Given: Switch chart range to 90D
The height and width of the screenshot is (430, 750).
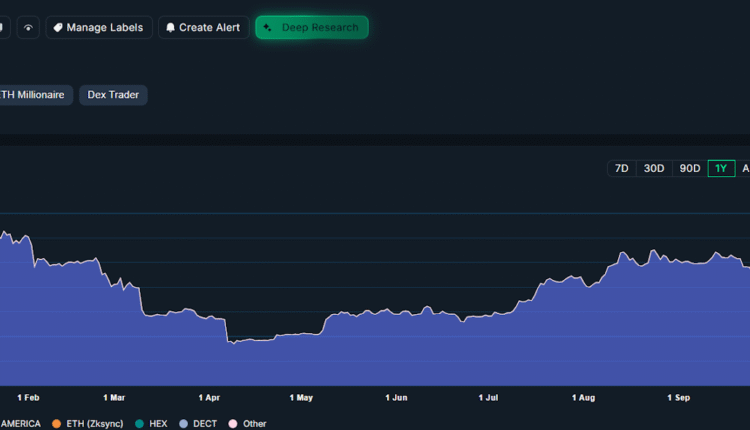Looking at the screenshot, I should point(689,168).
